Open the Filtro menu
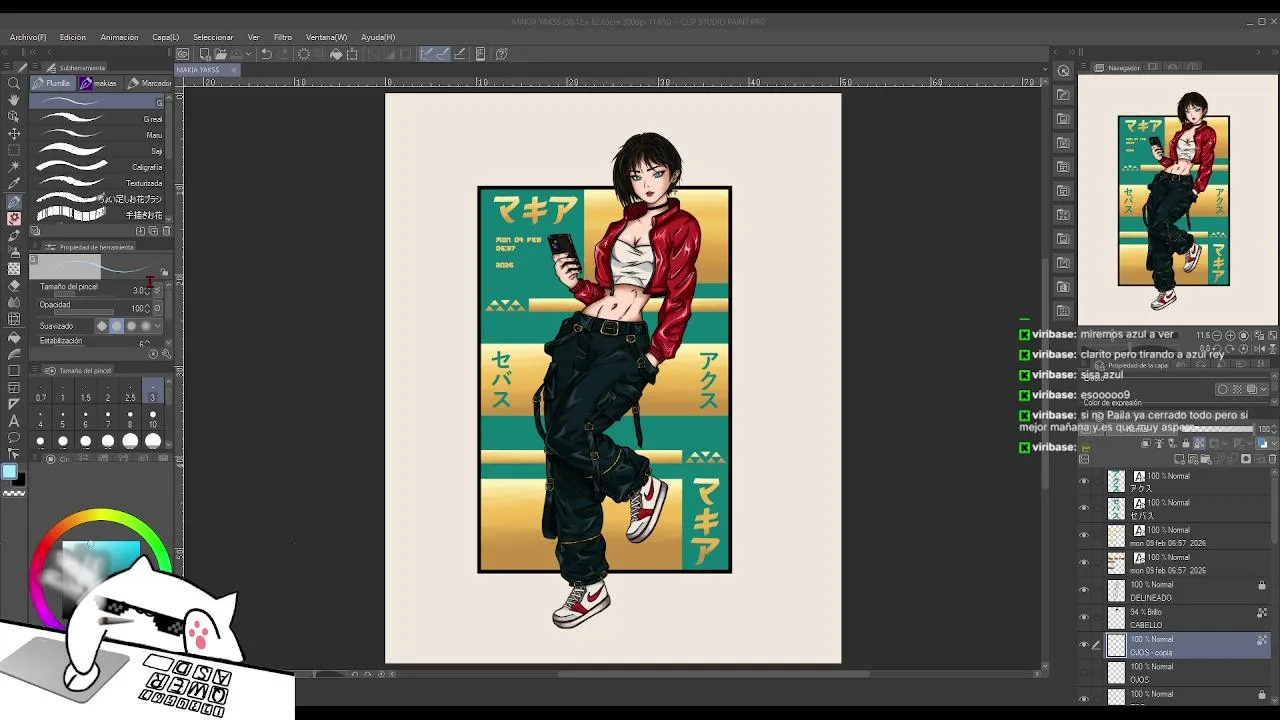Viewport: 1280px width, 720px height. click(x=283, y=37)
